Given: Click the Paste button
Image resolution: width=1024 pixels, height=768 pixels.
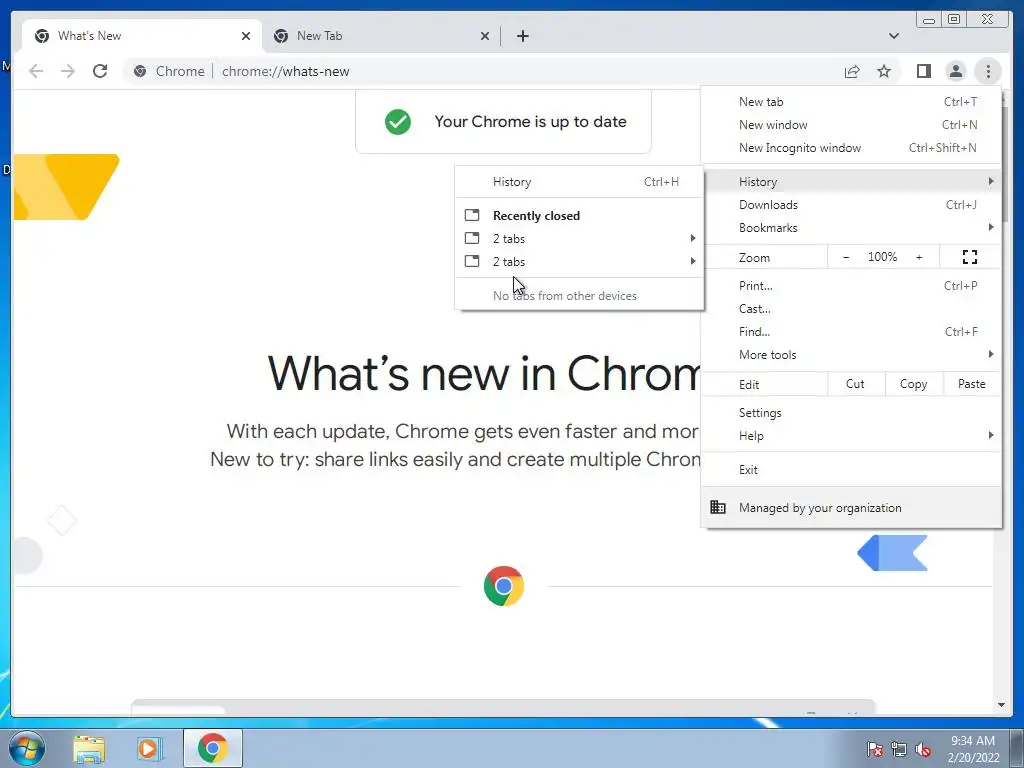Looking at the screenshot, I should [x=972, y=384].
